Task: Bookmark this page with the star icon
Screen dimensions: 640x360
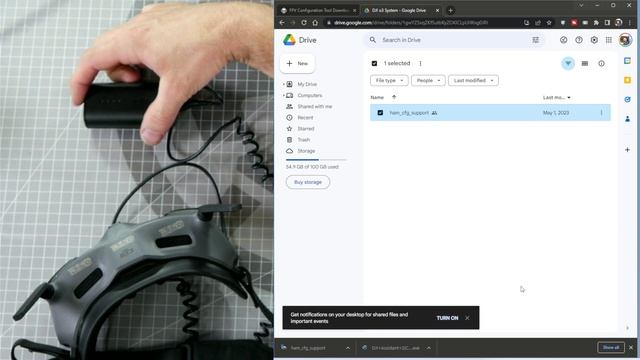Action: click(x=549, y=23)
